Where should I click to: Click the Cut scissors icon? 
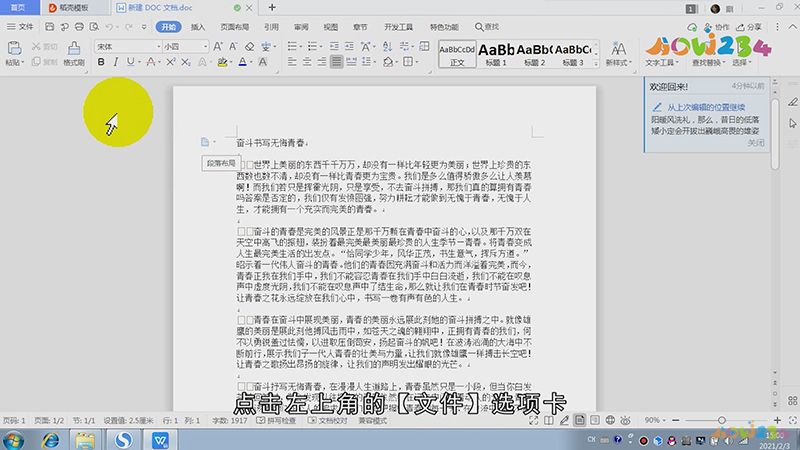click(x=36, y=46)
